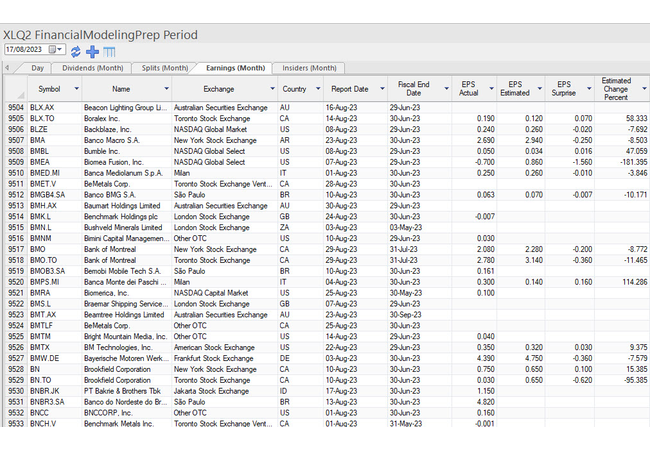Open the Exchange column filter dropdown
This screenshot has height=450, width=650.
[x=272, y=89]
